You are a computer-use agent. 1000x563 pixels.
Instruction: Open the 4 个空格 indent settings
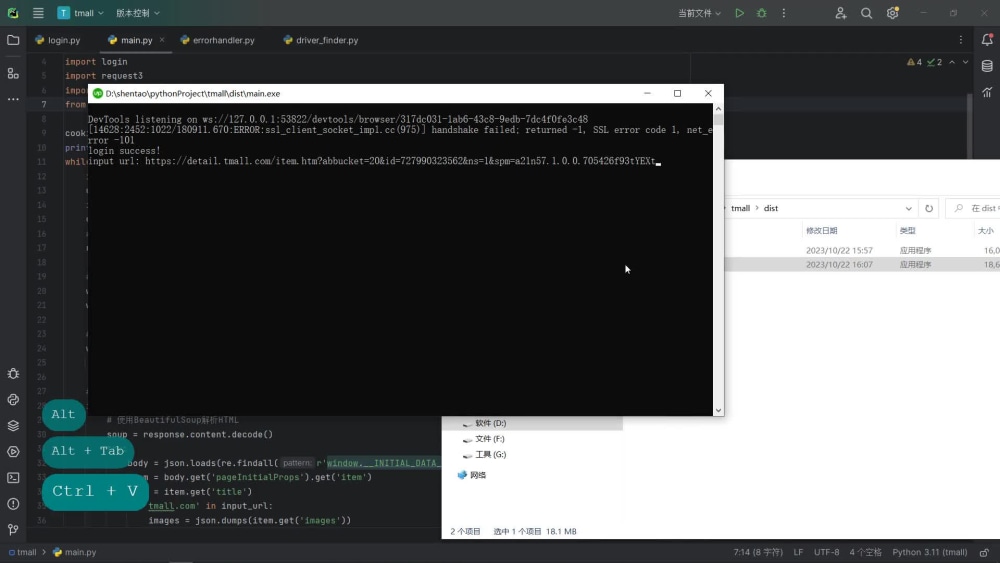point(865,552)
